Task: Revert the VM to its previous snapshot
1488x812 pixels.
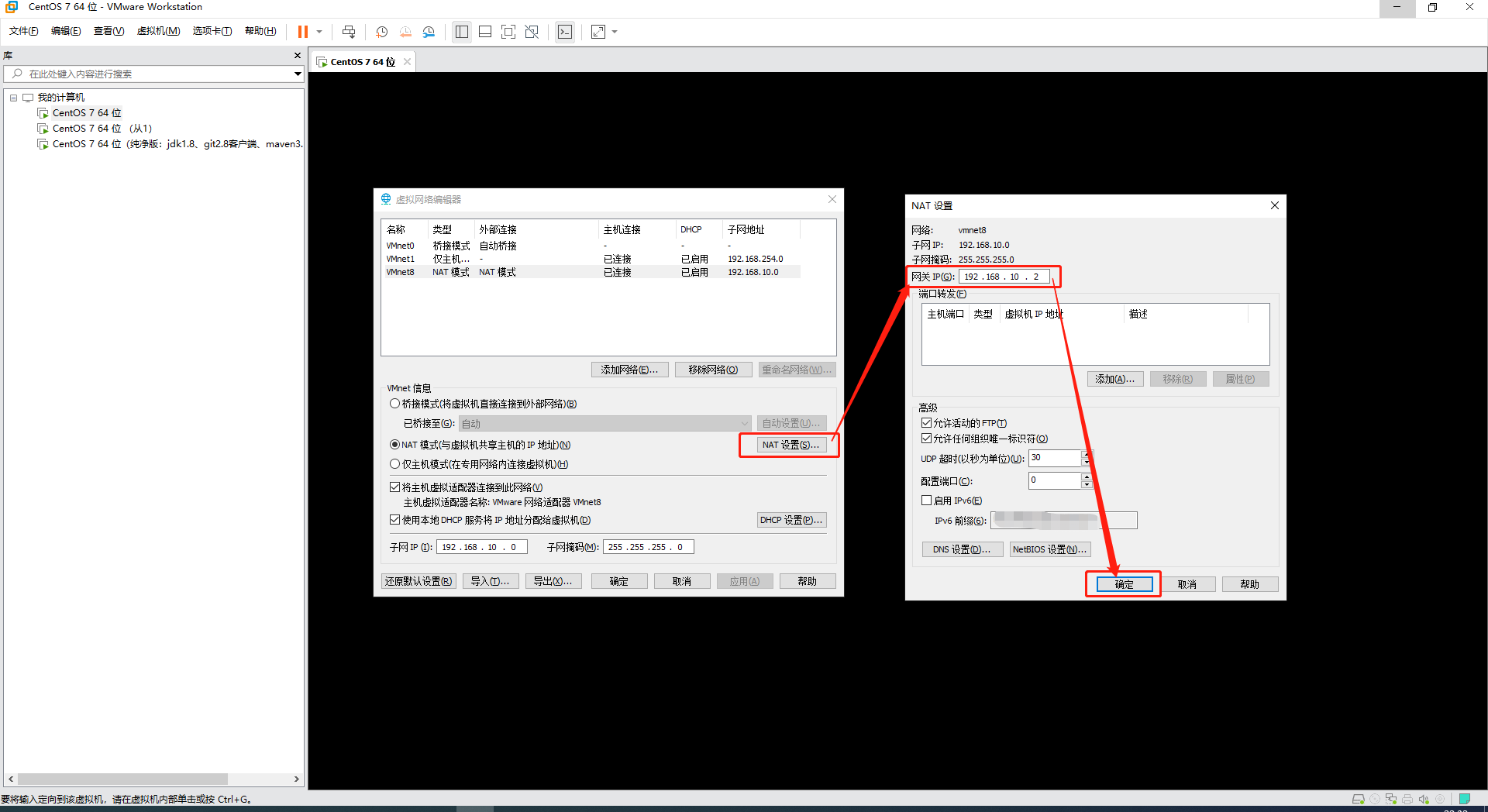Action: [x=405, y=32]
